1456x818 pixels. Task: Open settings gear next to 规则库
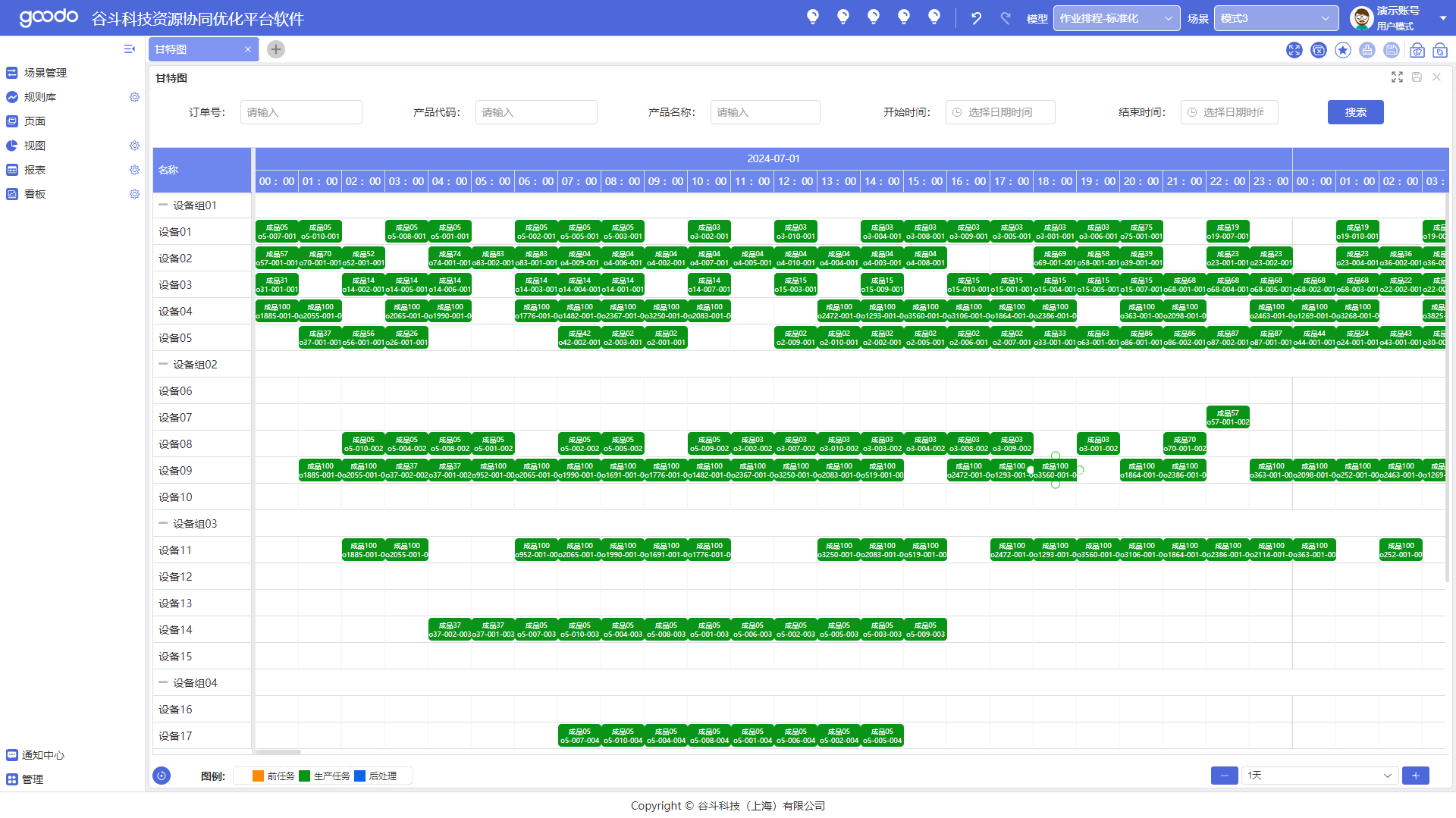tap(134, 97)
